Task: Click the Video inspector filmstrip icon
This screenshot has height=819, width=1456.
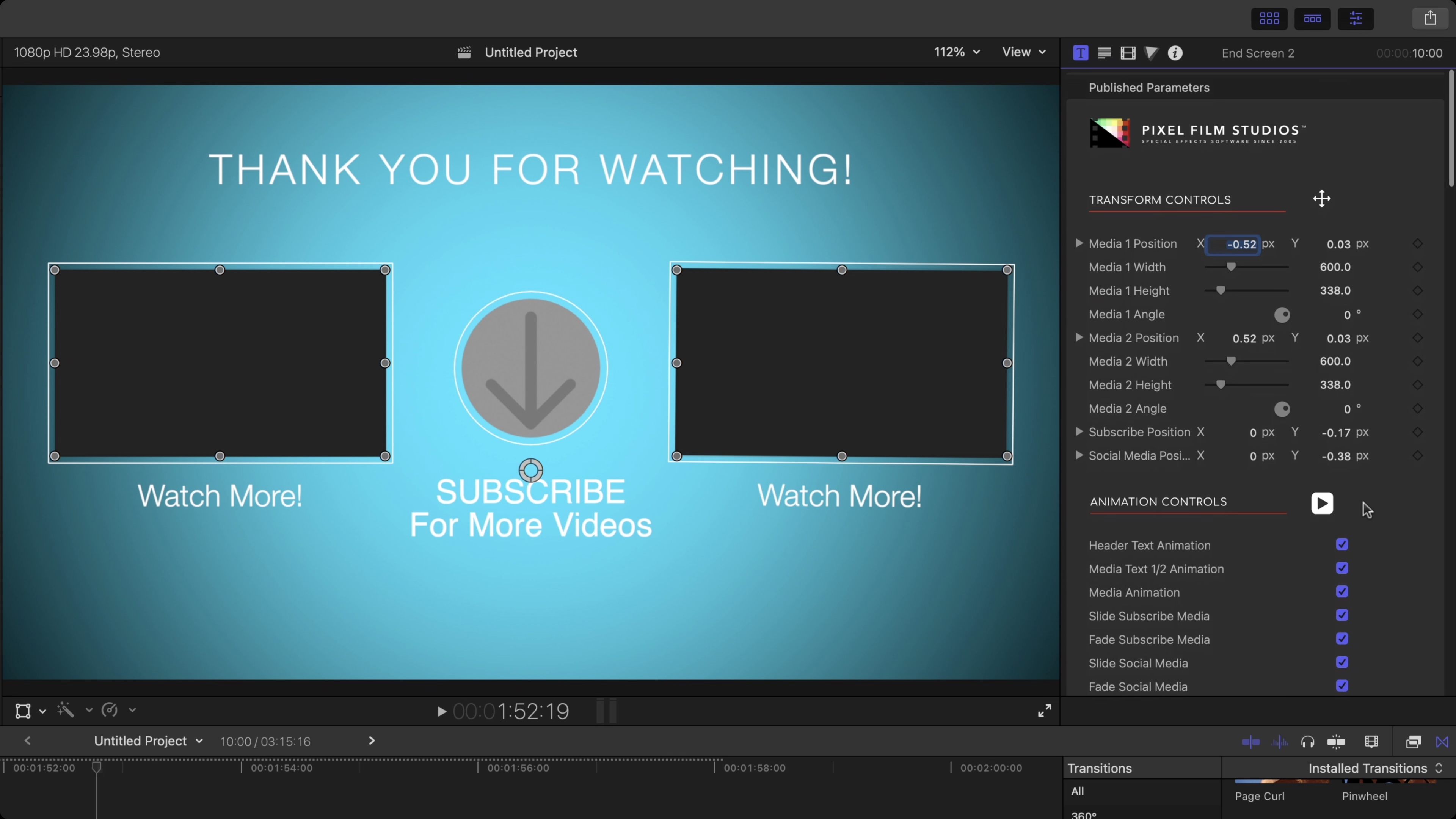Action: pyautogui.click(x=1128, y=53)
